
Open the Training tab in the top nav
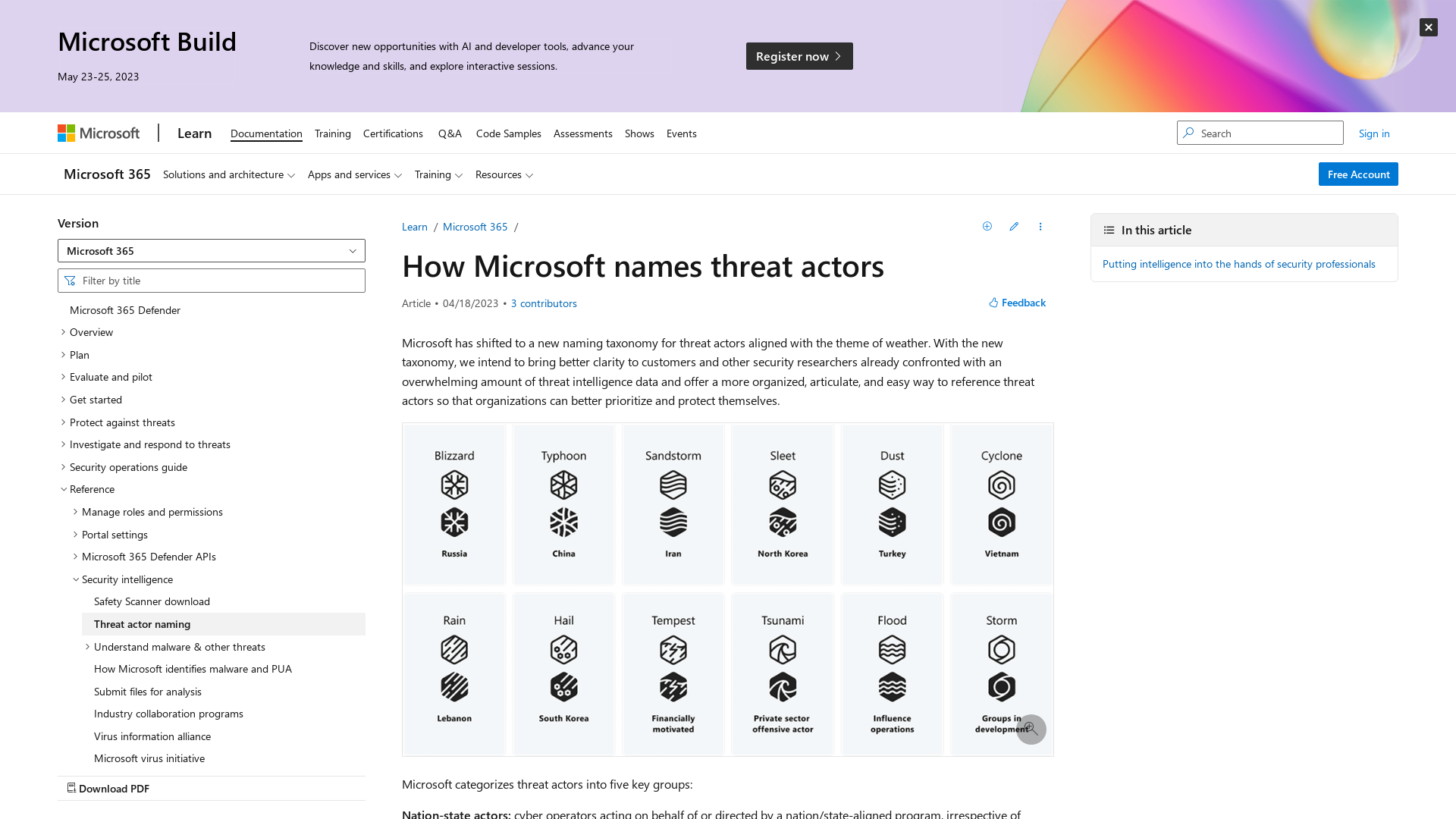(x=333, y=133)
